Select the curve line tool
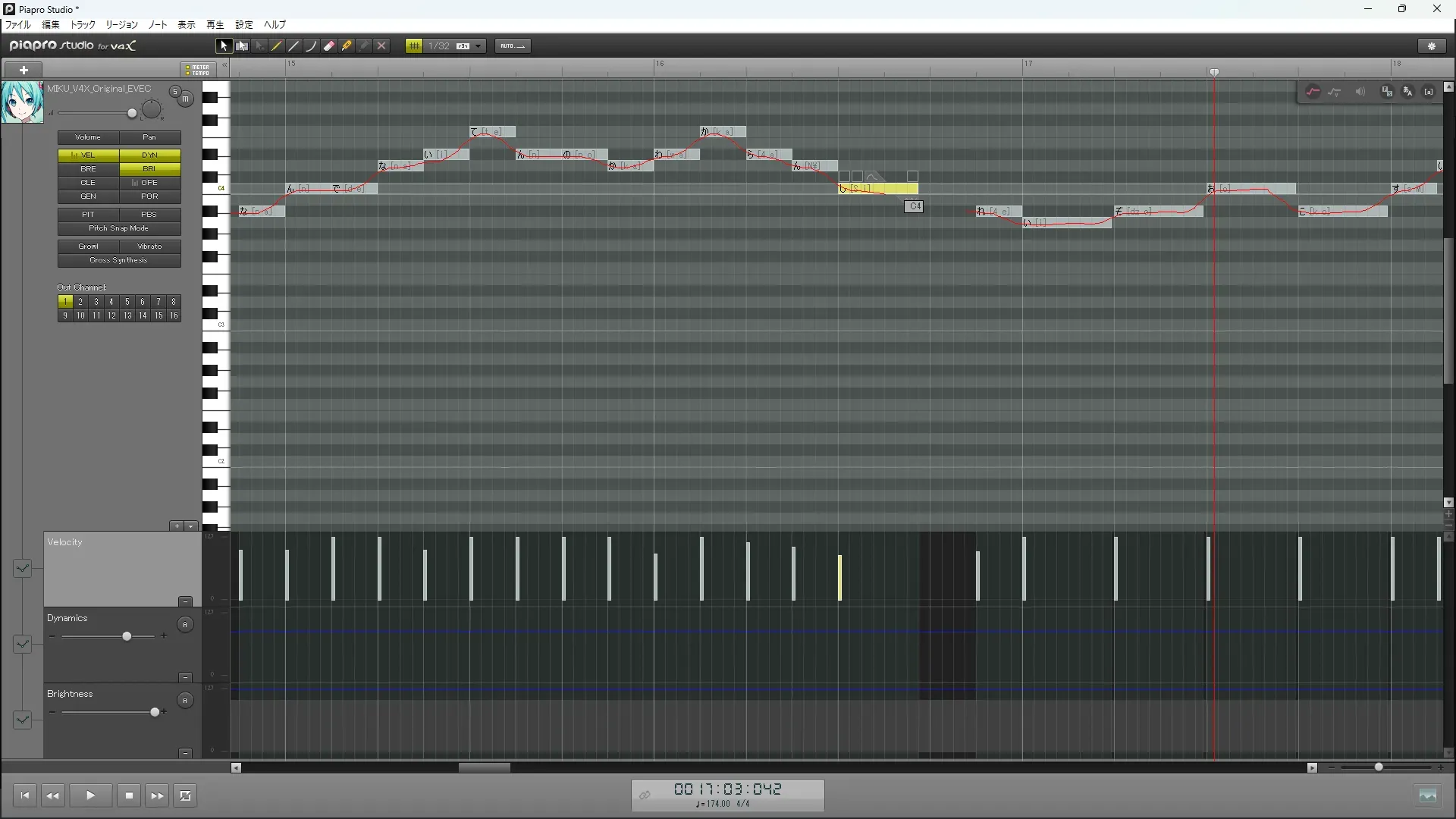The height and width of the screenshot is (819, 1456). [312, 46]
